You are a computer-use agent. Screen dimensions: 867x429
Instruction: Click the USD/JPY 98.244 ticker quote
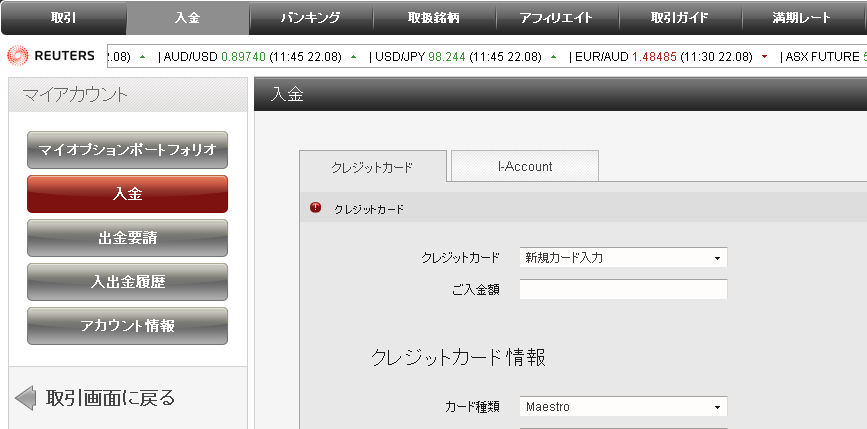pos(458,56)
